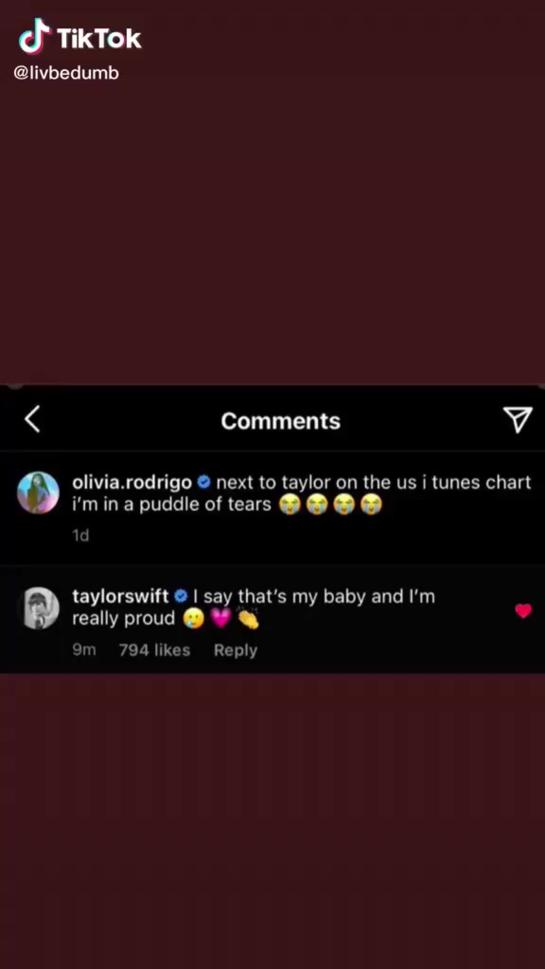The height and width of the screenshot is (969, 545).
Task: Click the TikTok wordmark text
Action: tap(99, 38)
